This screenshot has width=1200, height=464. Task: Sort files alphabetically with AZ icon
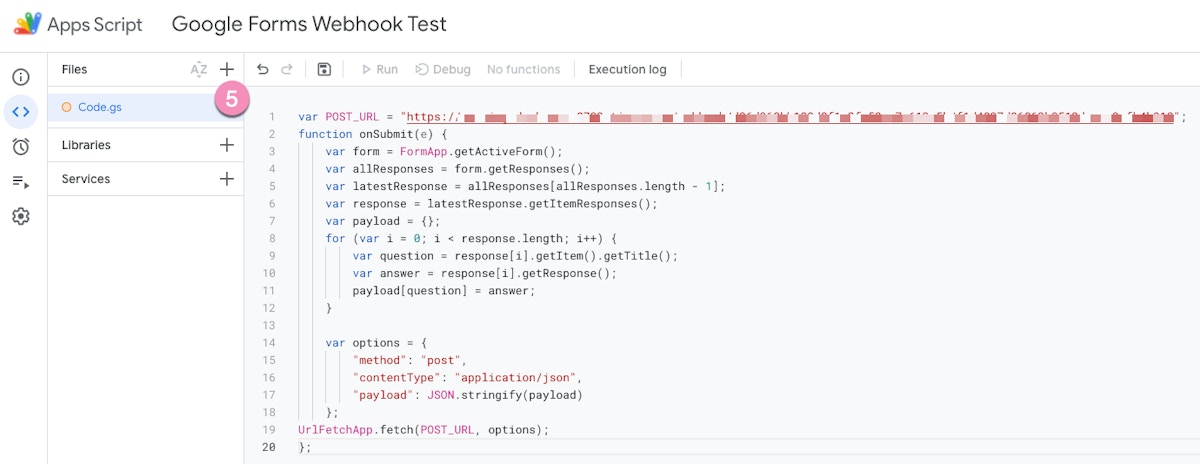(199, 69)
